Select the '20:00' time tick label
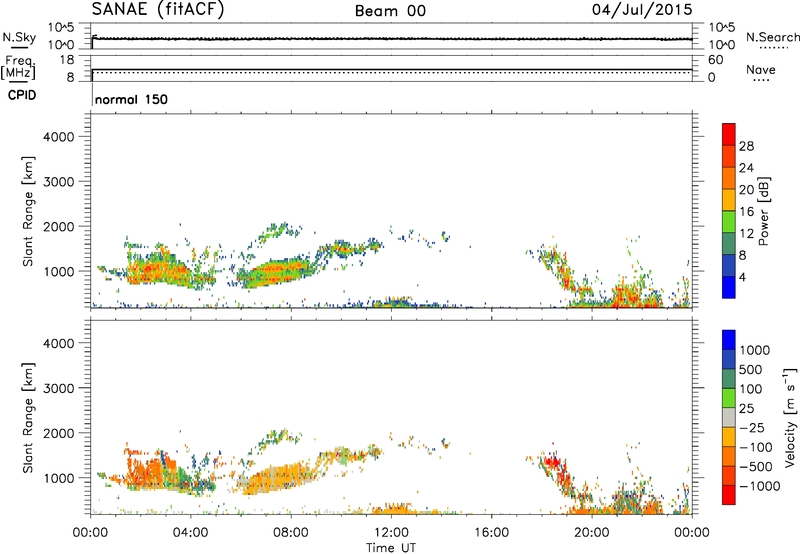Viewport: 800px width, 554px height. tap(592, 533)
